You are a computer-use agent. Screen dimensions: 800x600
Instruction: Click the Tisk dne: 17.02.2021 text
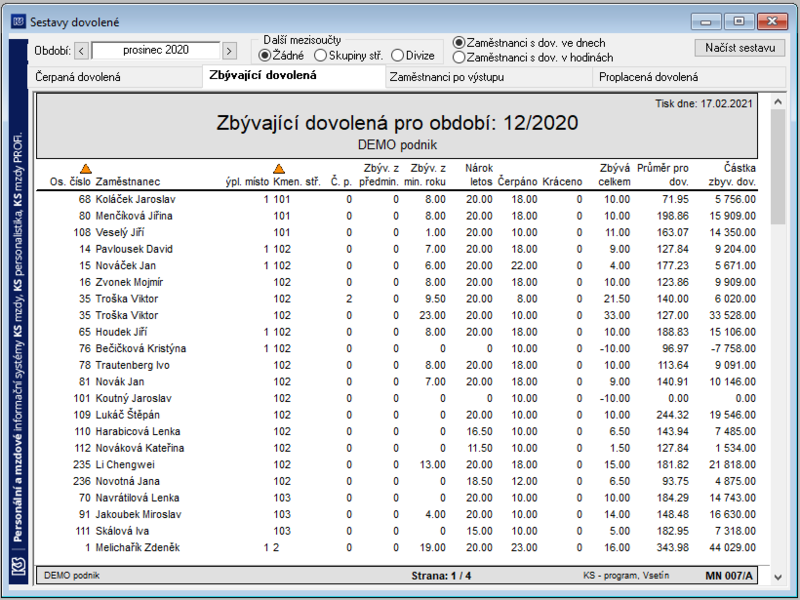(704, 104)
